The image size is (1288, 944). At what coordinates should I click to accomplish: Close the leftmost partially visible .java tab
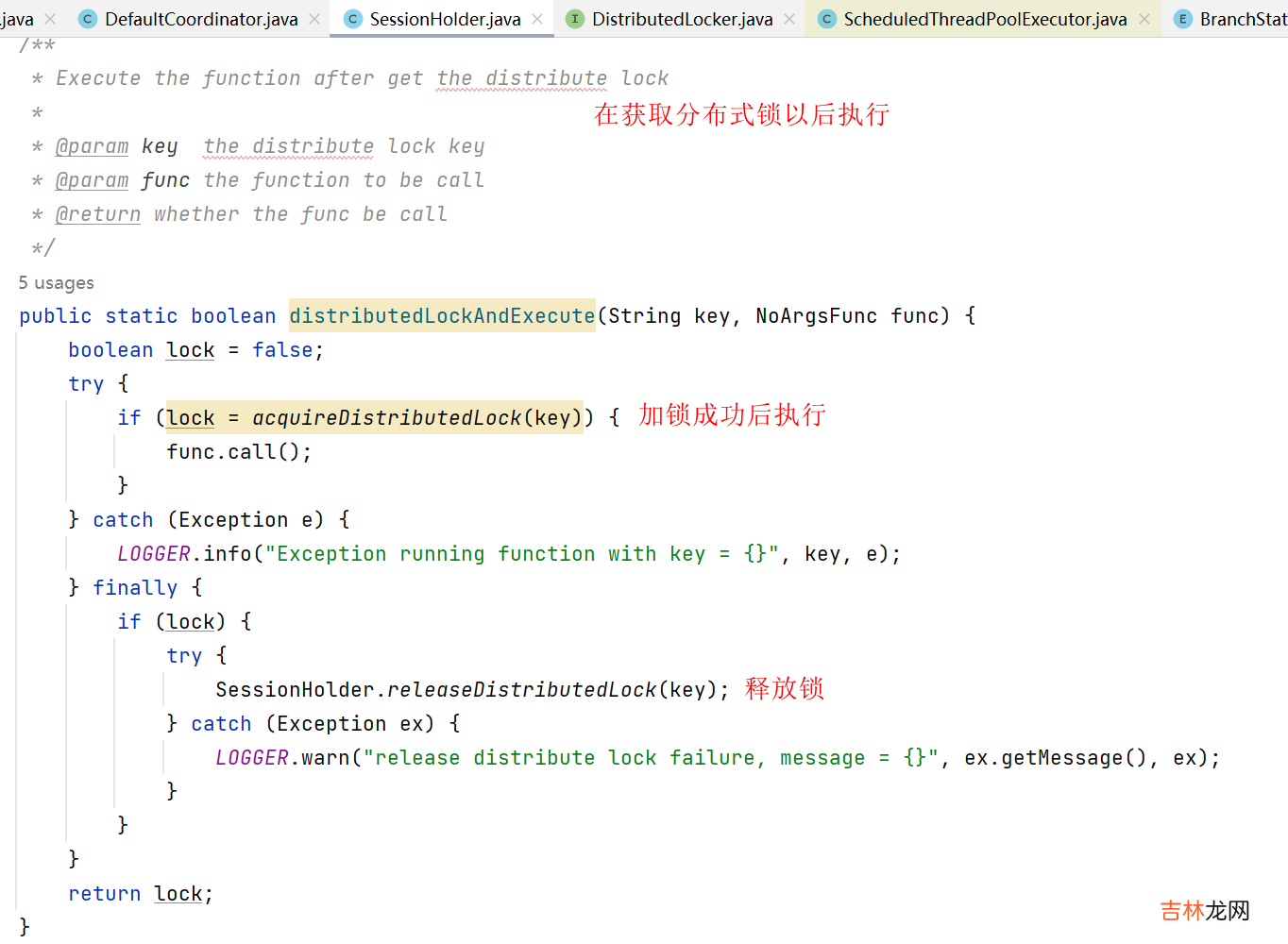click(50, 19)
